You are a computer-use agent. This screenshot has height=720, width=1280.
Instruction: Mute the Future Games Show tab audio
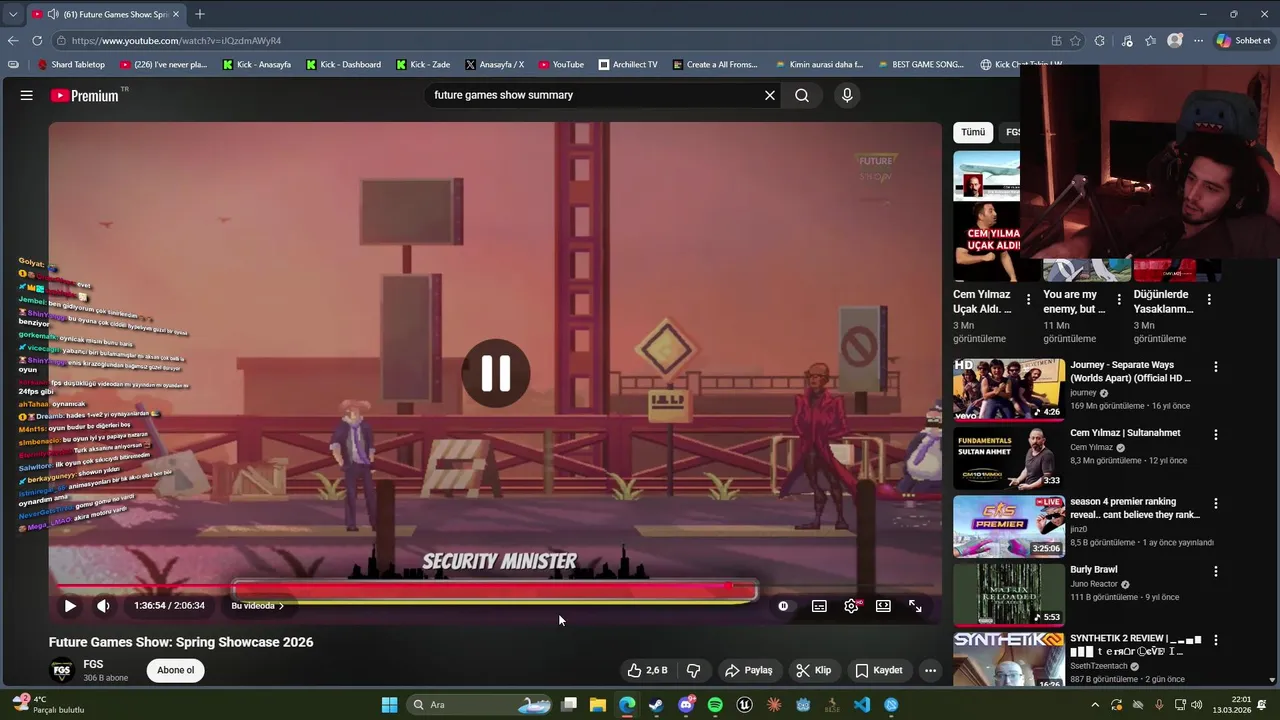point(52,14)
